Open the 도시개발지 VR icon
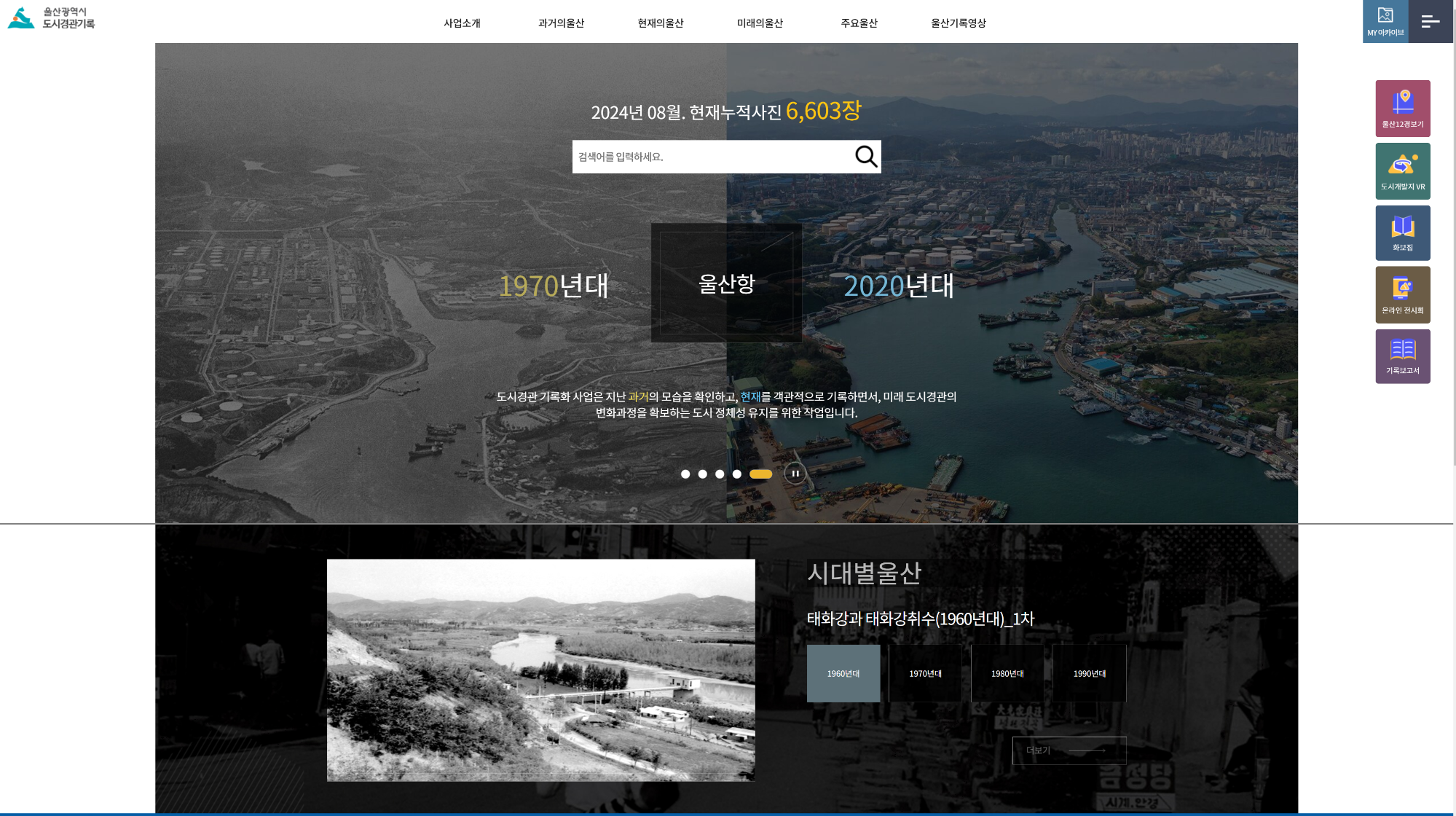The height and width of the screenshot is (816, 1456). tap(1402, 170)
